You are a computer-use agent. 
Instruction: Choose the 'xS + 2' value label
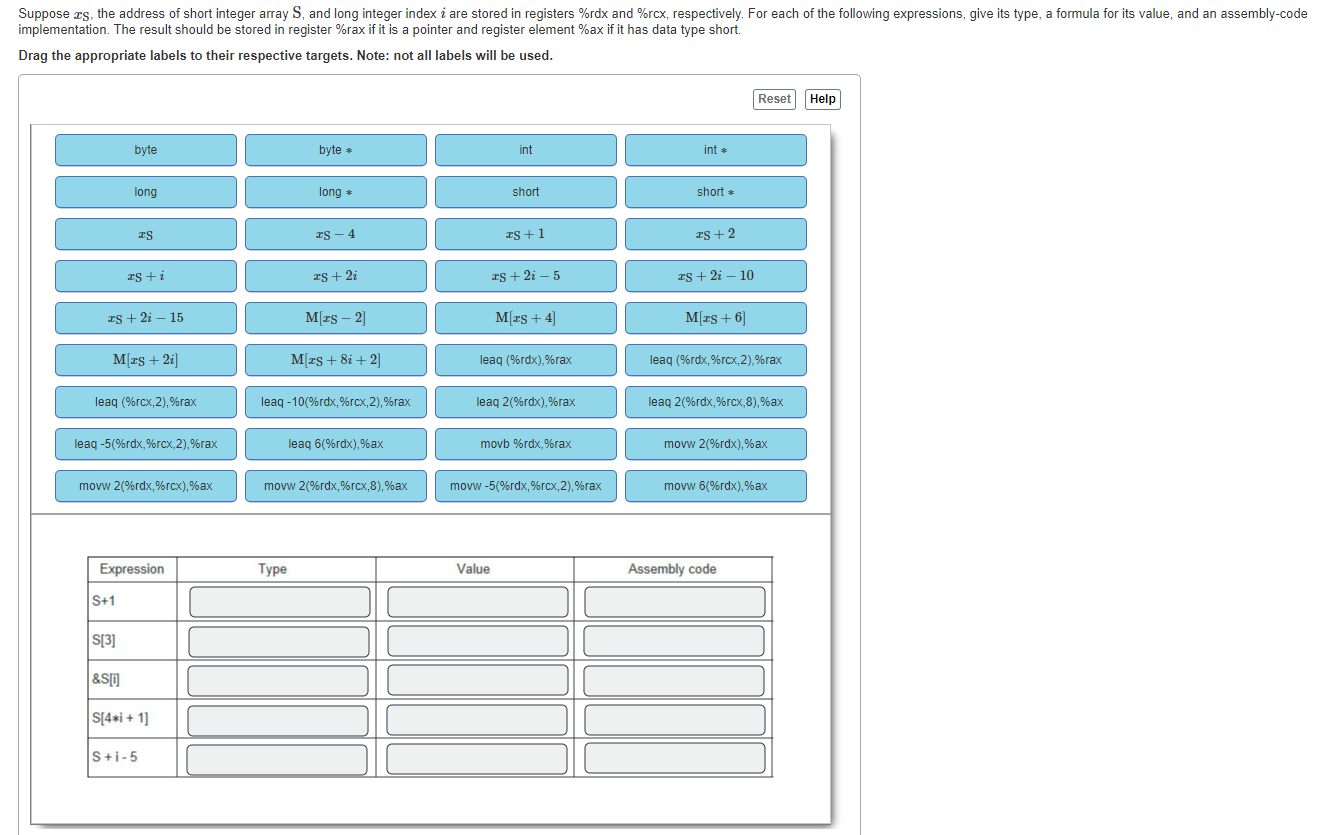pos(716,234)
